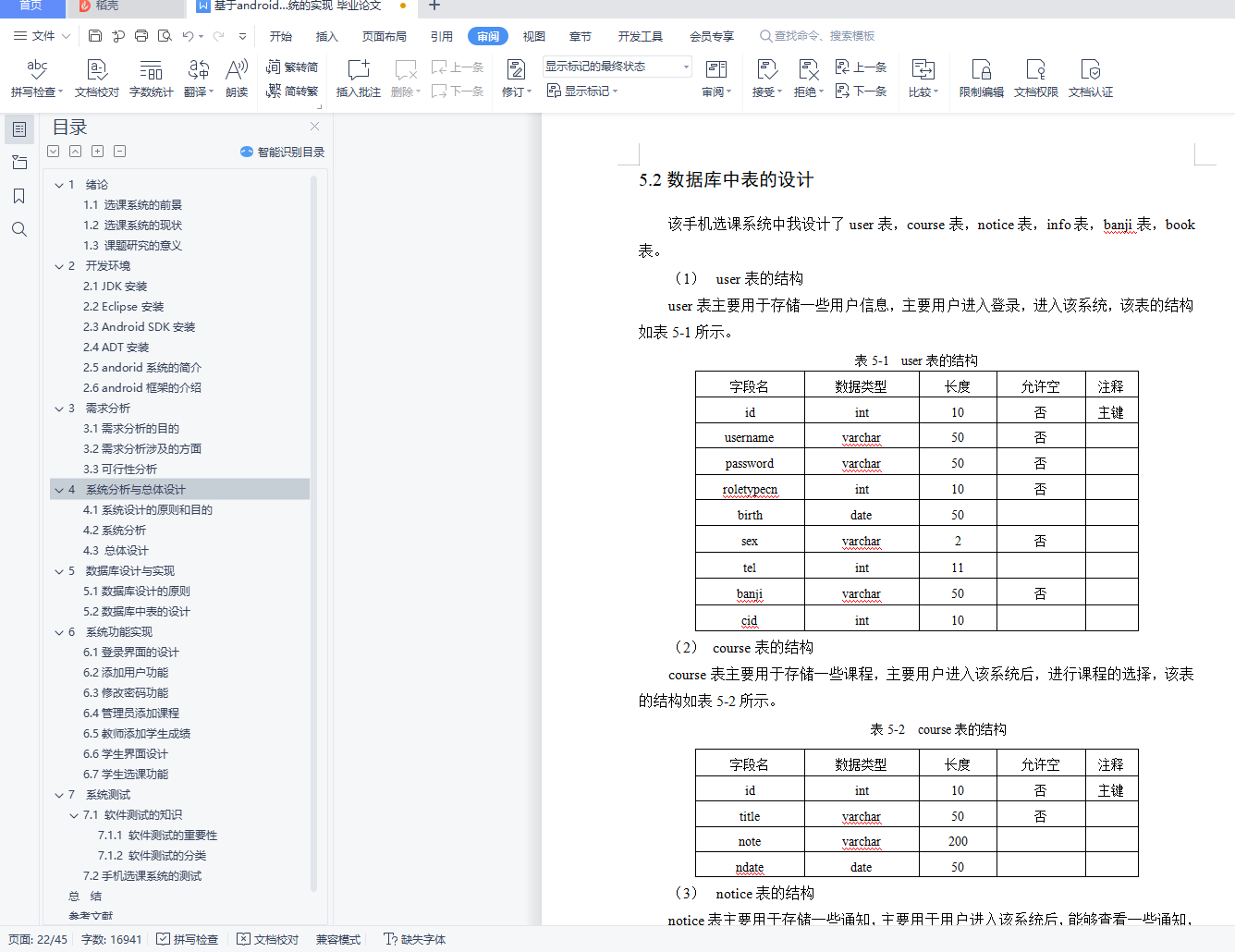Open the 显示标记的最终状态 dropdown

[617, 67]
